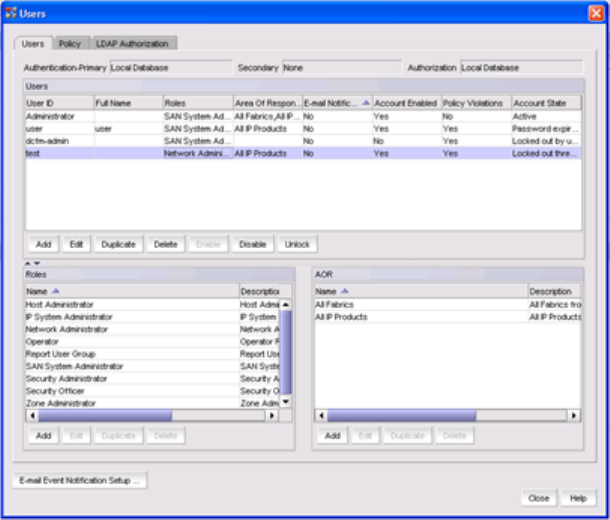Switch to the Policy tab
Screen dimensions: 610x520
tap(70, 44)
